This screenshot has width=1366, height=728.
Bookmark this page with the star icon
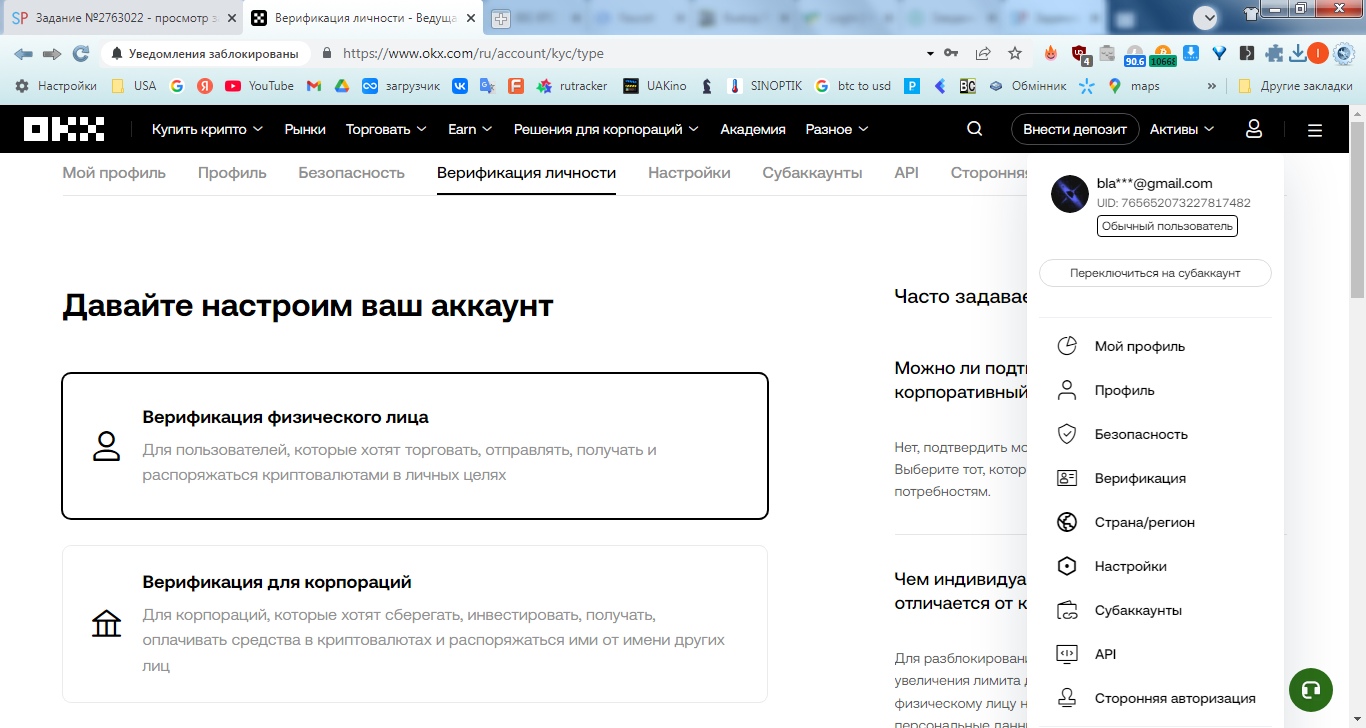[x=1015, y=53]
